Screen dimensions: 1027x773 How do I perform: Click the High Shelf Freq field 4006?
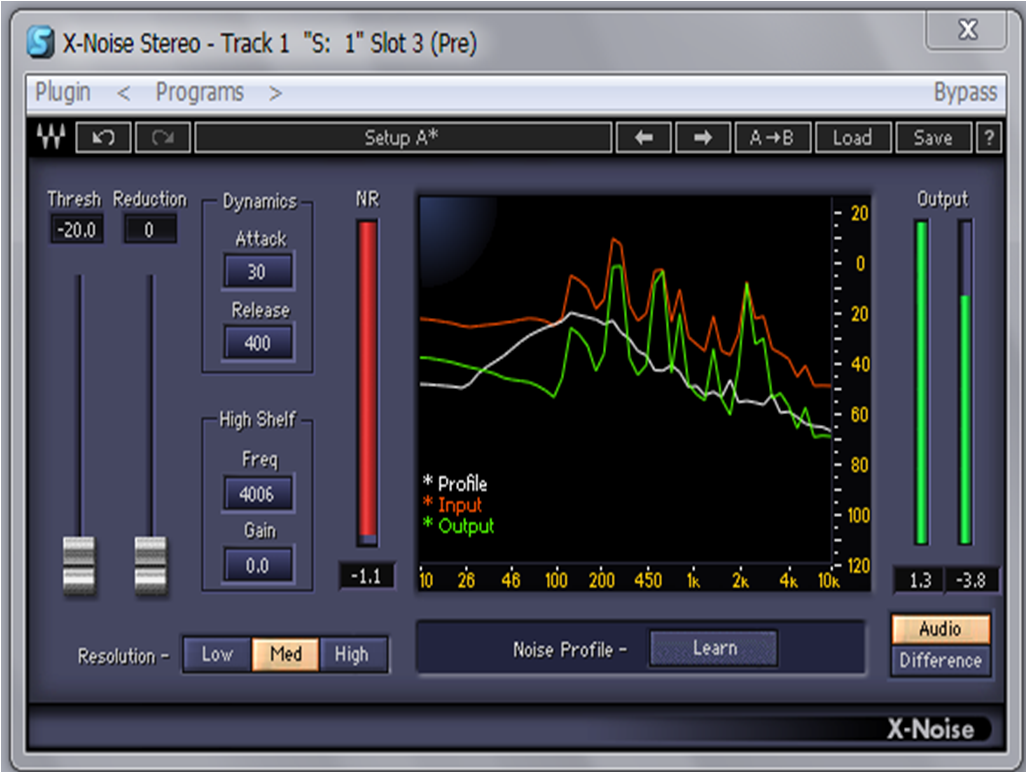[x=258, y=494]
